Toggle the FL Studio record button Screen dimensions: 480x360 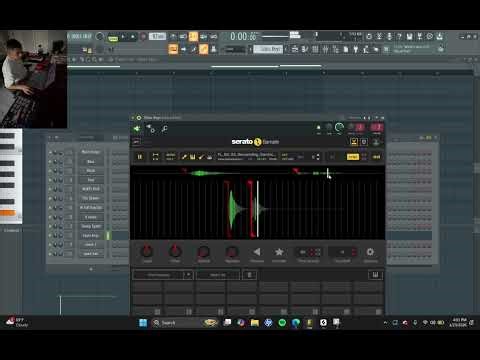tap(143, 37)
